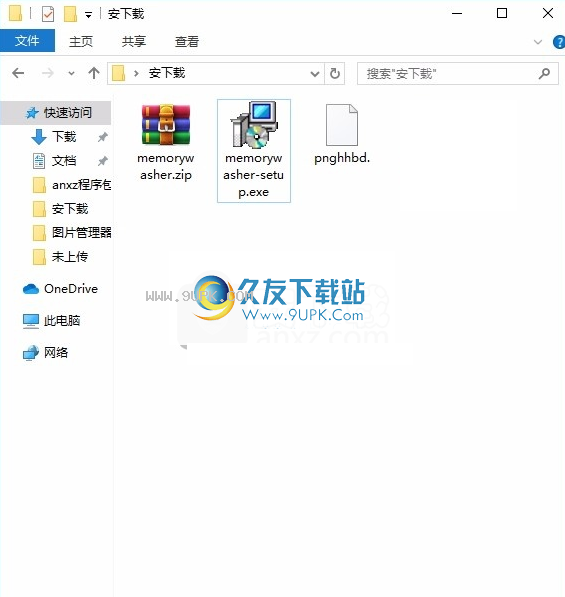Viewport: 565px width, 597px height.
Task: Open the 共享 ribbon tab
Action: click(134, 41)
